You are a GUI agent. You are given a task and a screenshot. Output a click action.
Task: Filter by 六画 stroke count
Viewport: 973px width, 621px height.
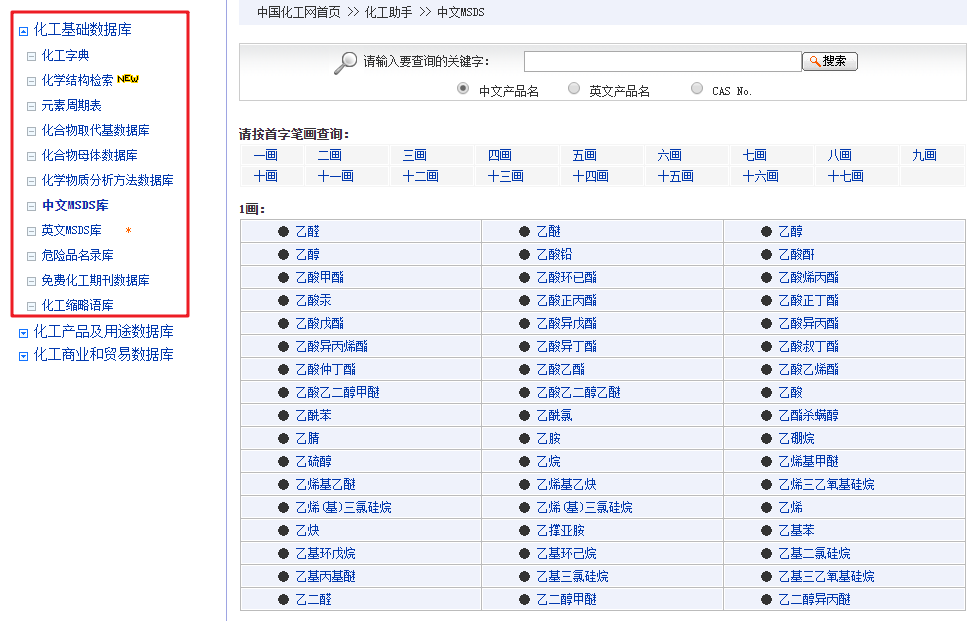[x=670, y=155]
